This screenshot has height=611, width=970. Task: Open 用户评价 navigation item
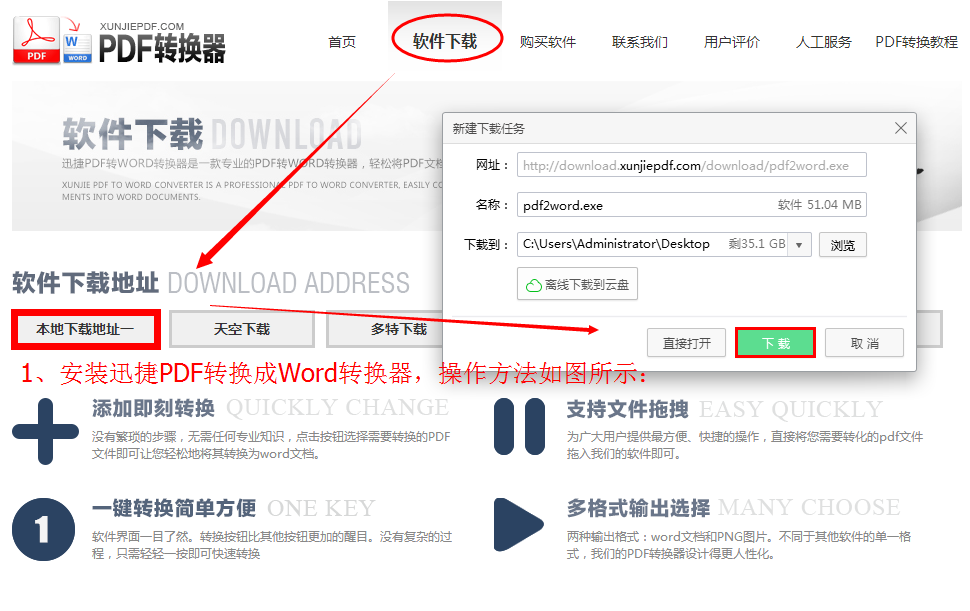pos(732,42)
